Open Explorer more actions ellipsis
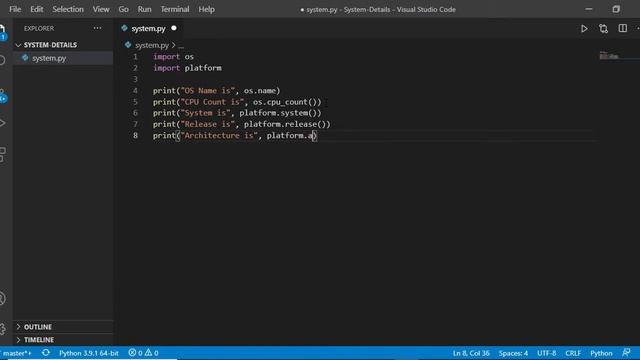 point(97,28)
